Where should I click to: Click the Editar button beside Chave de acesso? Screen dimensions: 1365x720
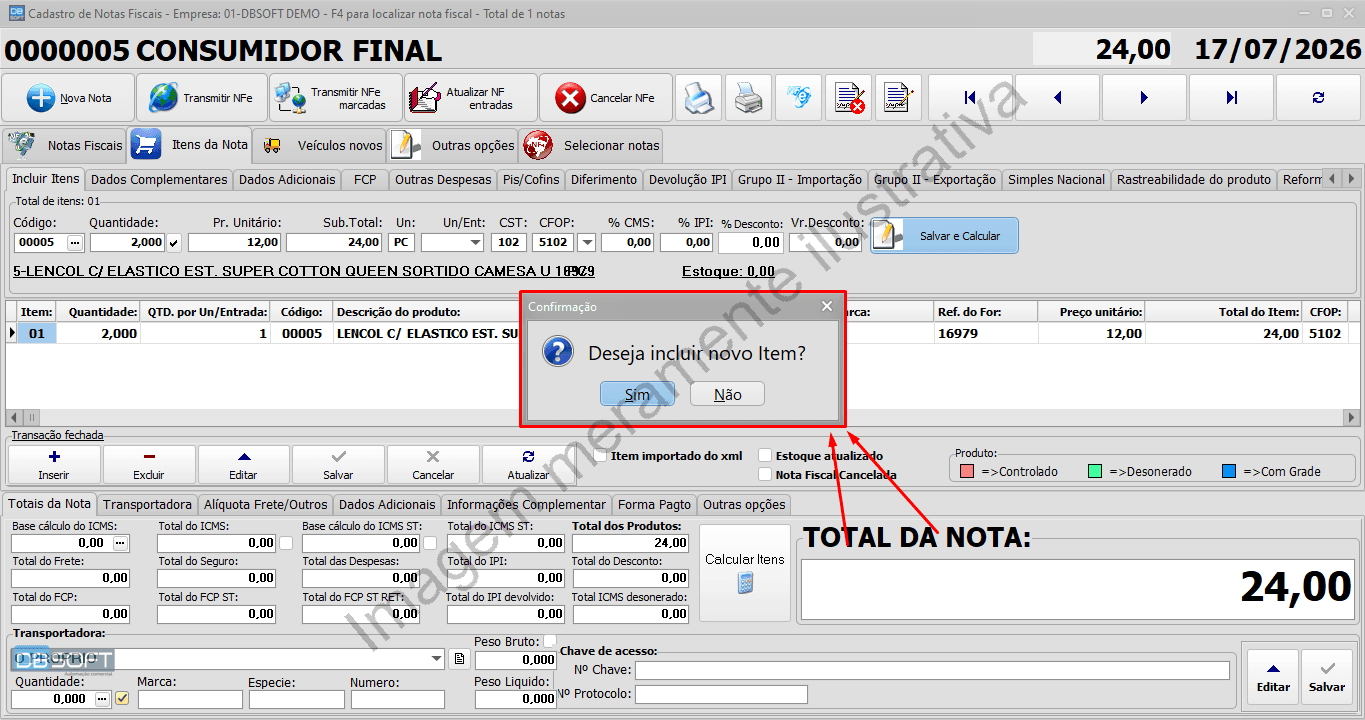click(1273, 677)
